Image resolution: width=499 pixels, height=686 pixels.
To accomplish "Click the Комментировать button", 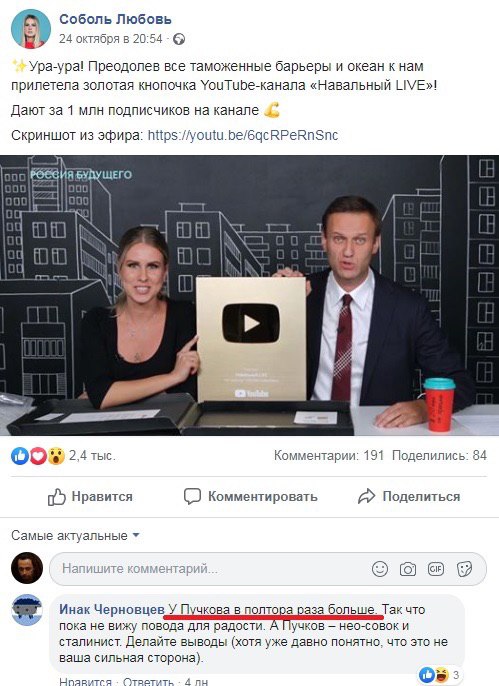I will tap(251, 497).
